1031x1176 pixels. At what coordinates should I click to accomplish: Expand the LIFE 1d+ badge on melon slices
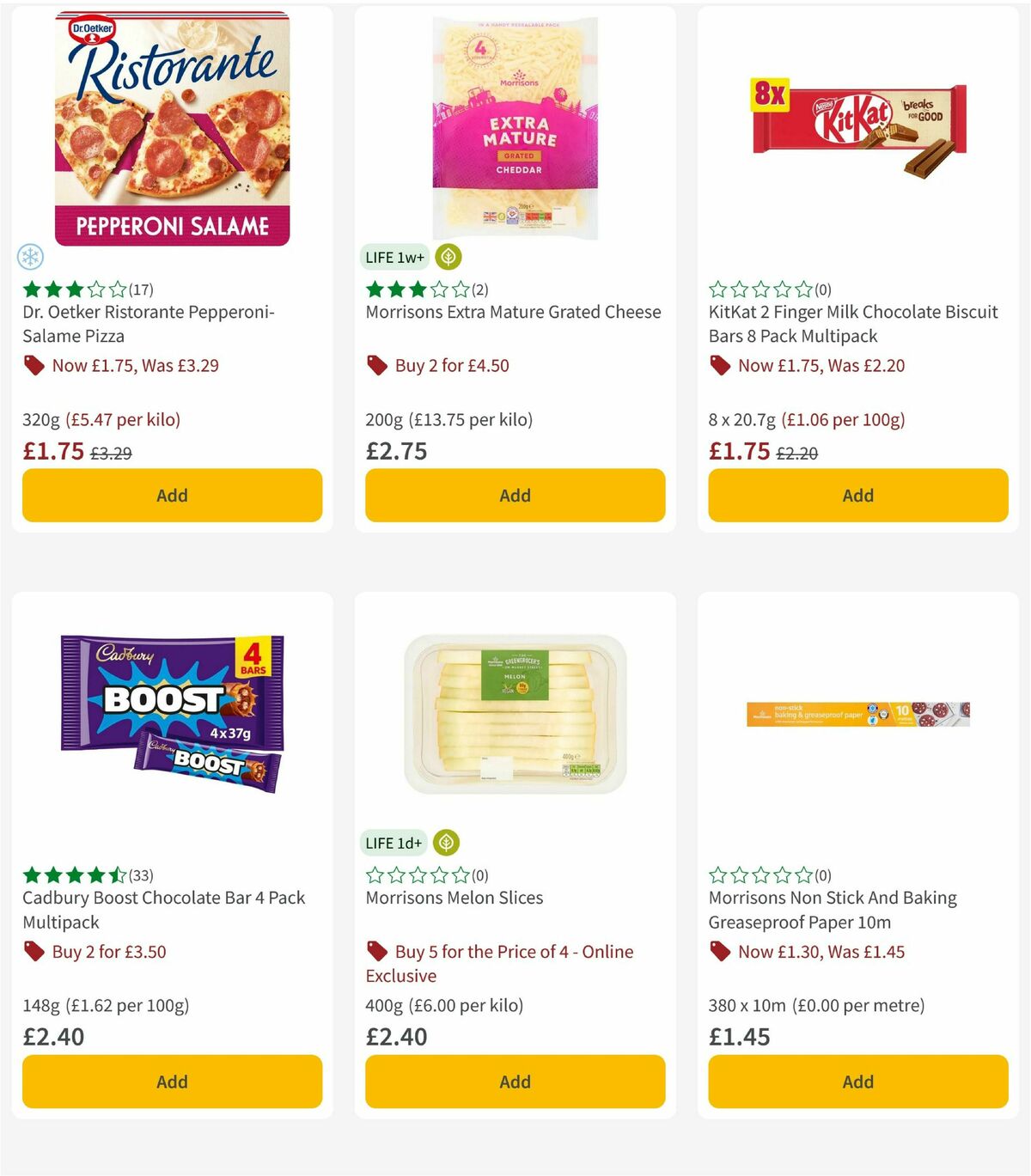tap(393, 843)
